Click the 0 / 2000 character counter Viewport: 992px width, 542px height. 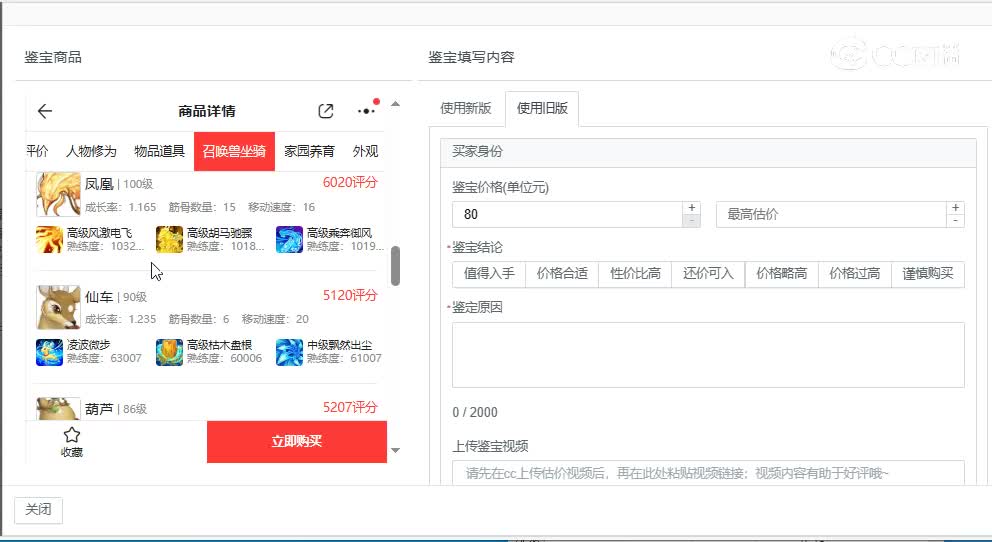(x=474, y=412)
